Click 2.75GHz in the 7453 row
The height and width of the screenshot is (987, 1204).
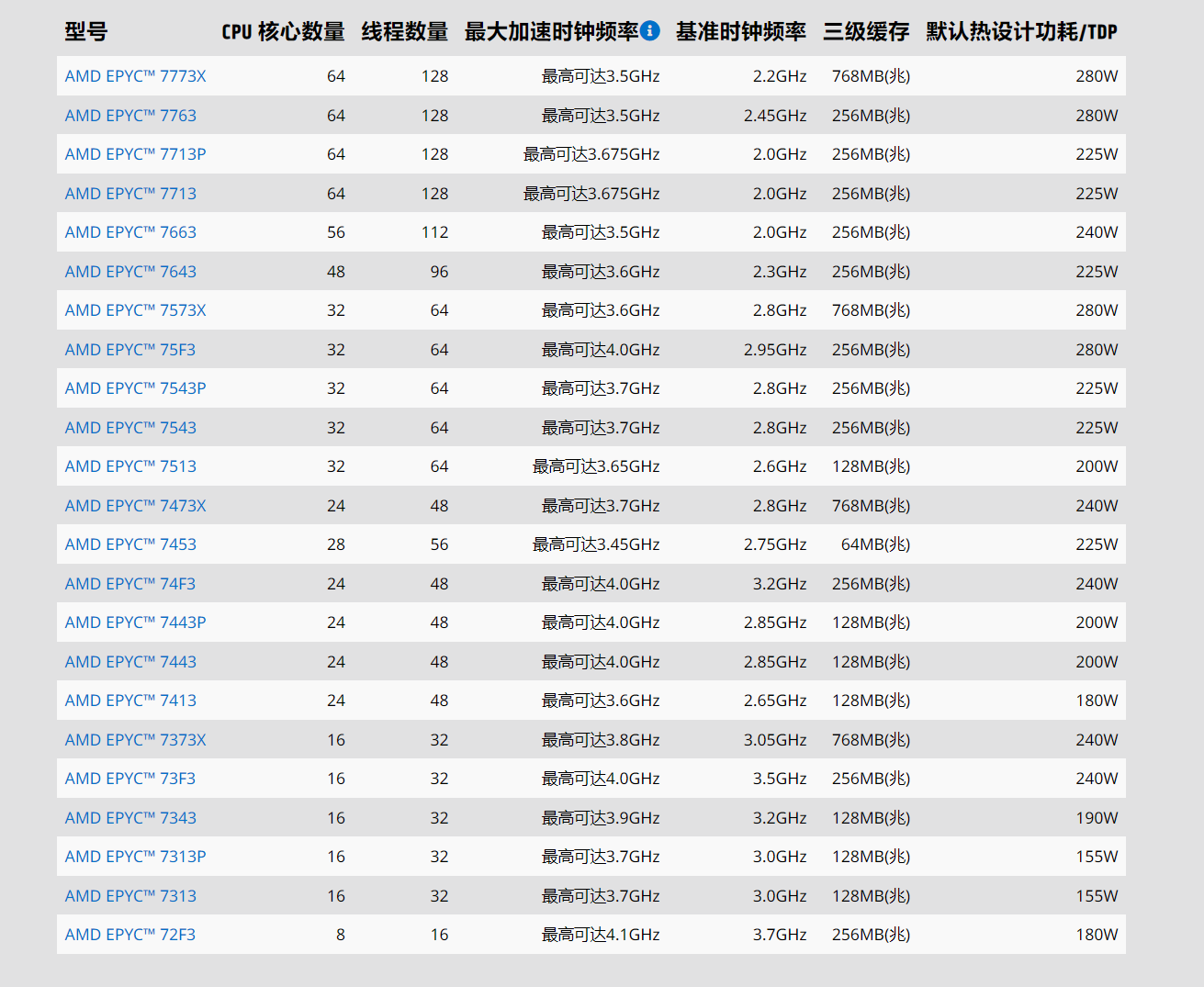[x=775, y=544]
